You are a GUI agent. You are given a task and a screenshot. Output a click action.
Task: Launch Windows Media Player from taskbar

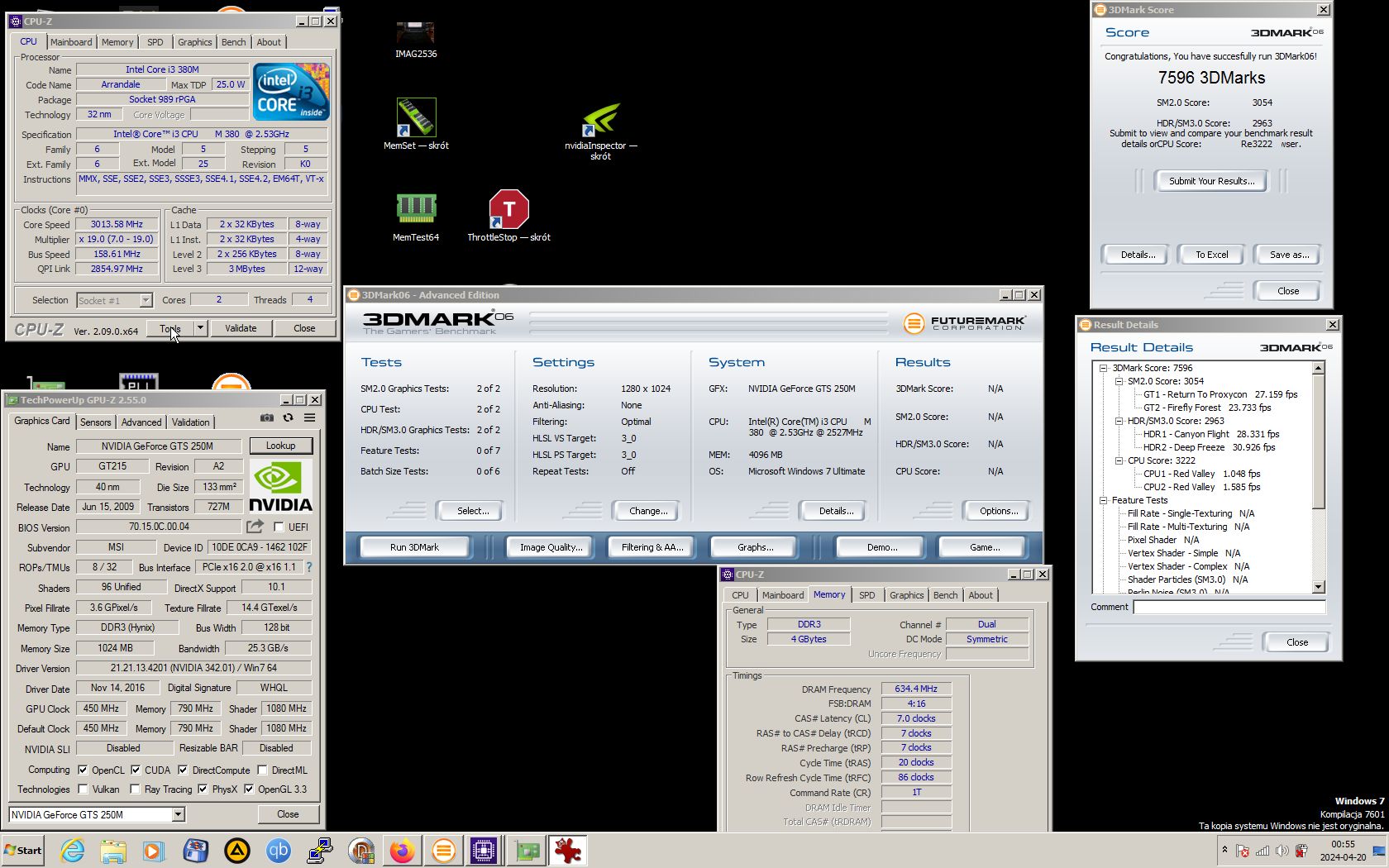pos(154,850)
